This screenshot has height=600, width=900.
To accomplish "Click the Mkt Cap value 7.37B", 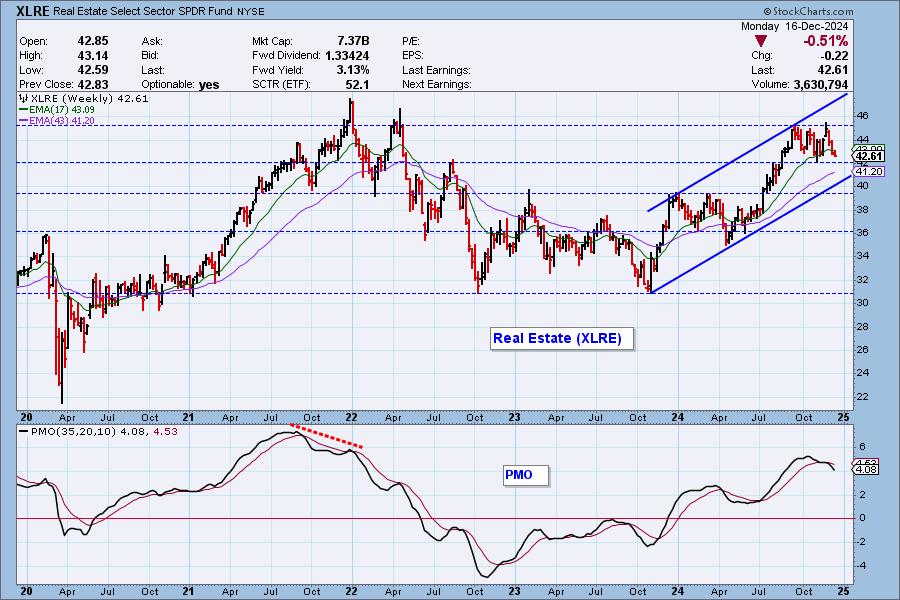I will (353, 41).
